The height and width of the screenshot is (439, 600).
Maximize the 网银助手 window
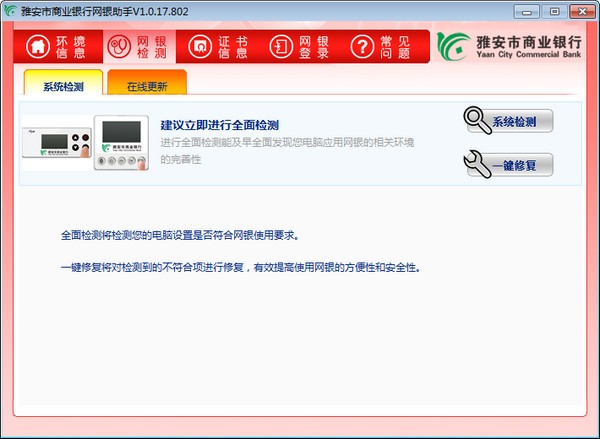point(554,11)
